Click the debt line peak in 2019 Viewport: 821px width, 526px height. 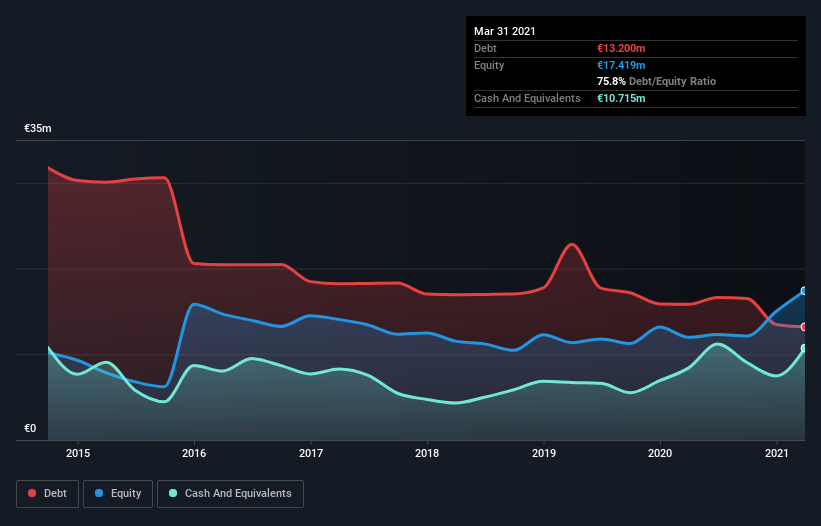click(x=572, y=244)
